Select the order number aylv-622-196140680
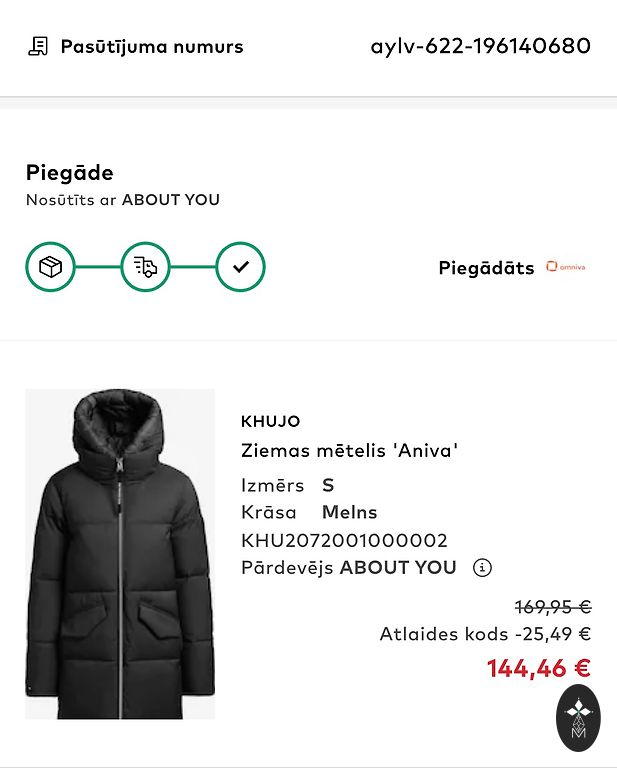Image resolution: width=617 pixels, height=768 pixels. pos(480,46)
